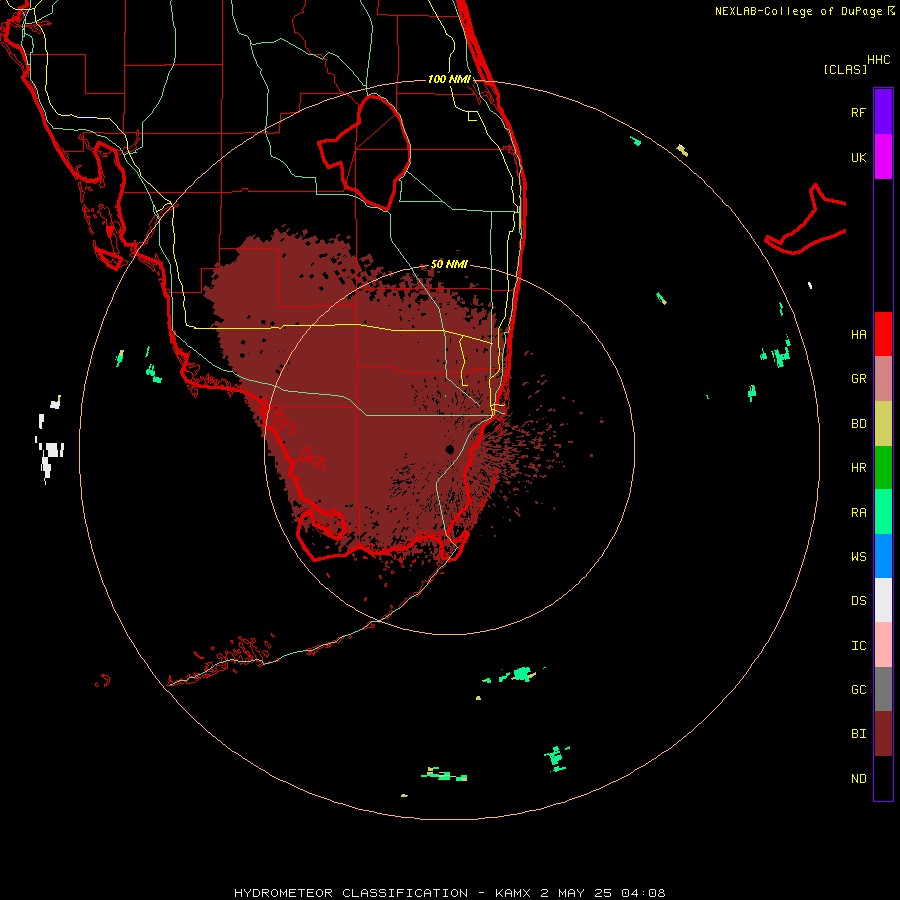Click the '2 MAY 25' date text

pyautogui.click(x=576, y=893)
